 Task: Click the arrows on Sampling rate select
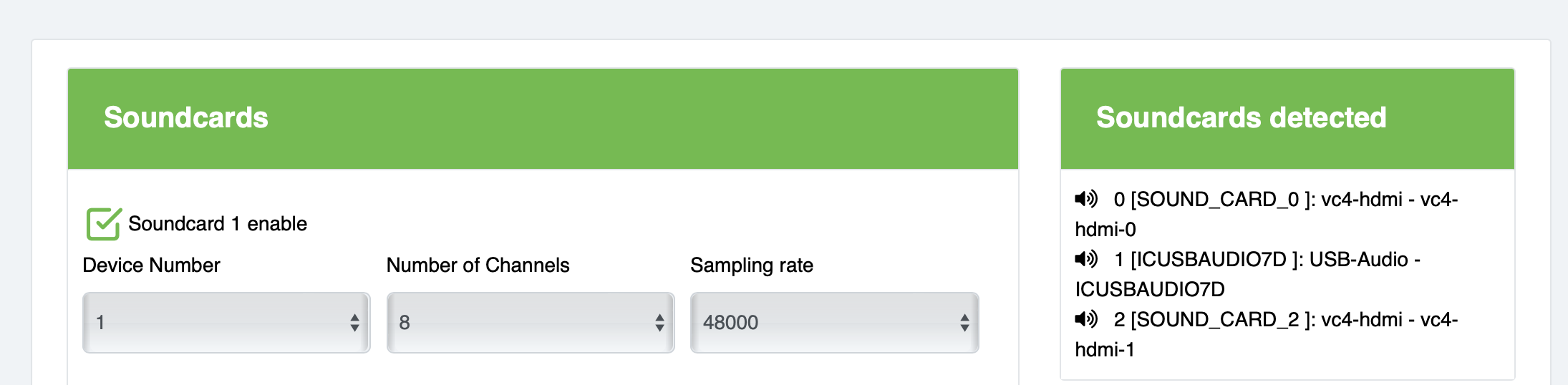pyautogui.click(x=964, y=323)
